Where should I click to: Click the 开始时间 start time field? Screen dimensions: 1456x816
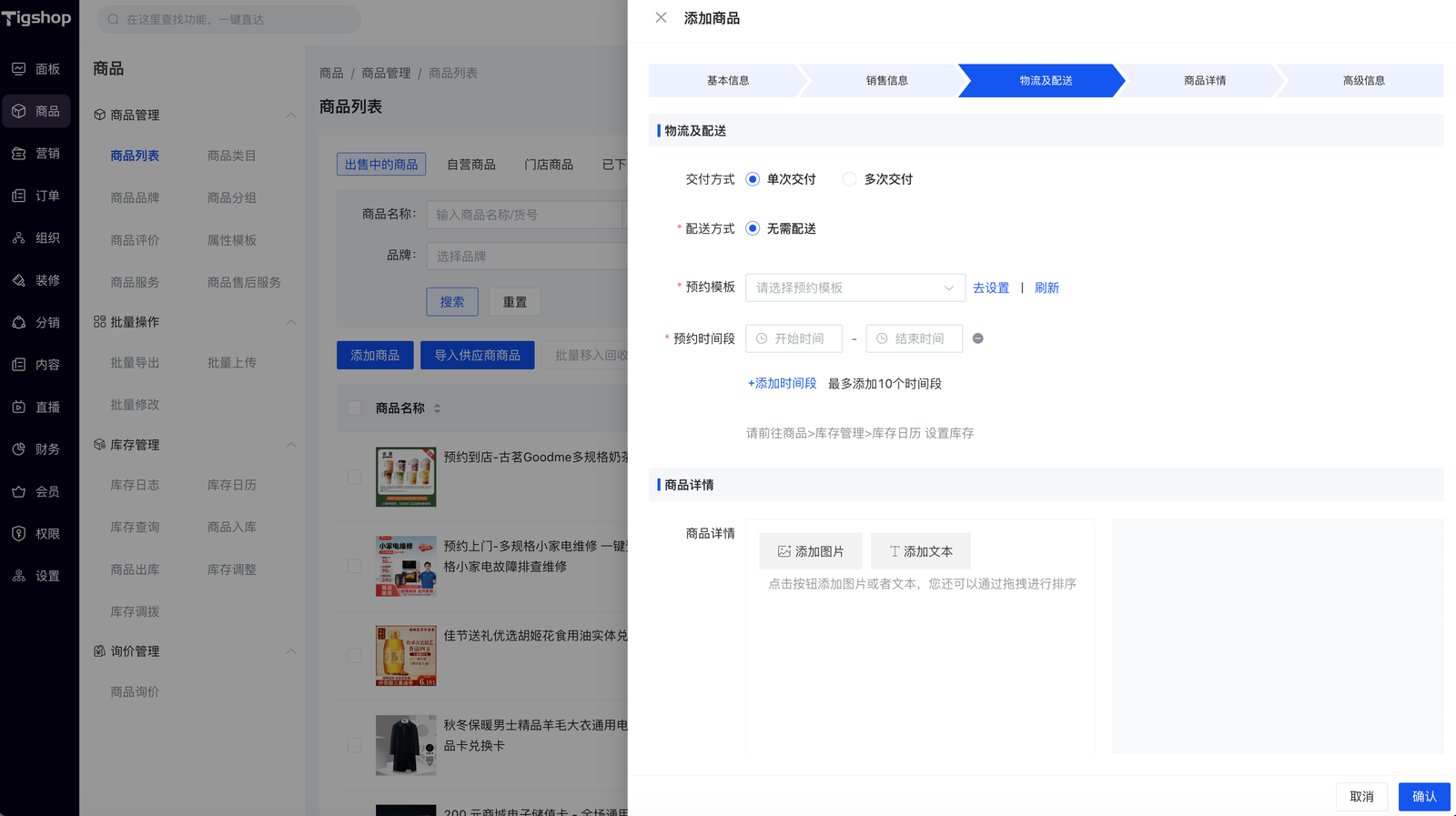pos(794,338)
